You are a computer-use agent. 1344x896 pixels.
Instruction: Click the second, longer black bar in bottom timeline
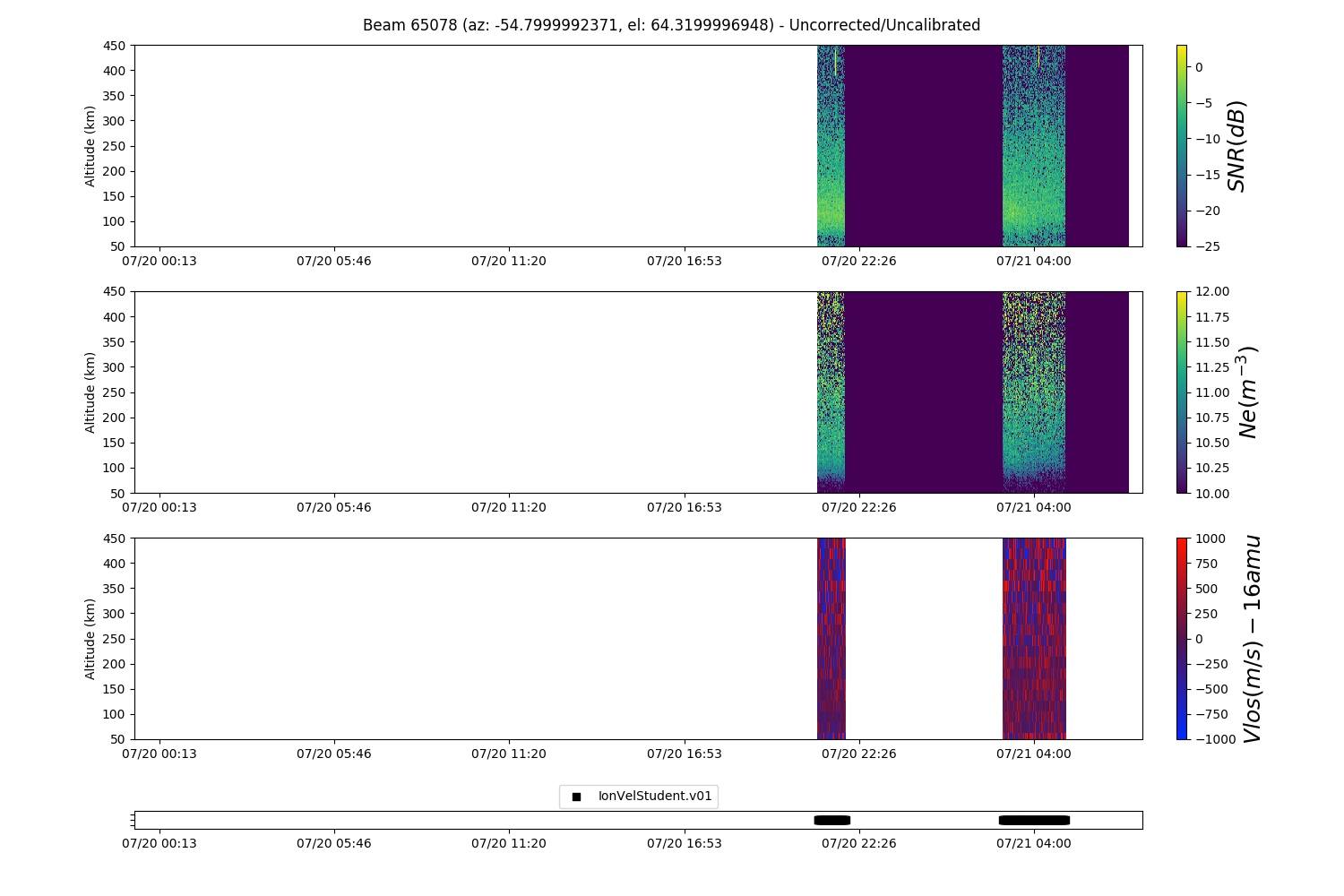[x=1034, y=820]
